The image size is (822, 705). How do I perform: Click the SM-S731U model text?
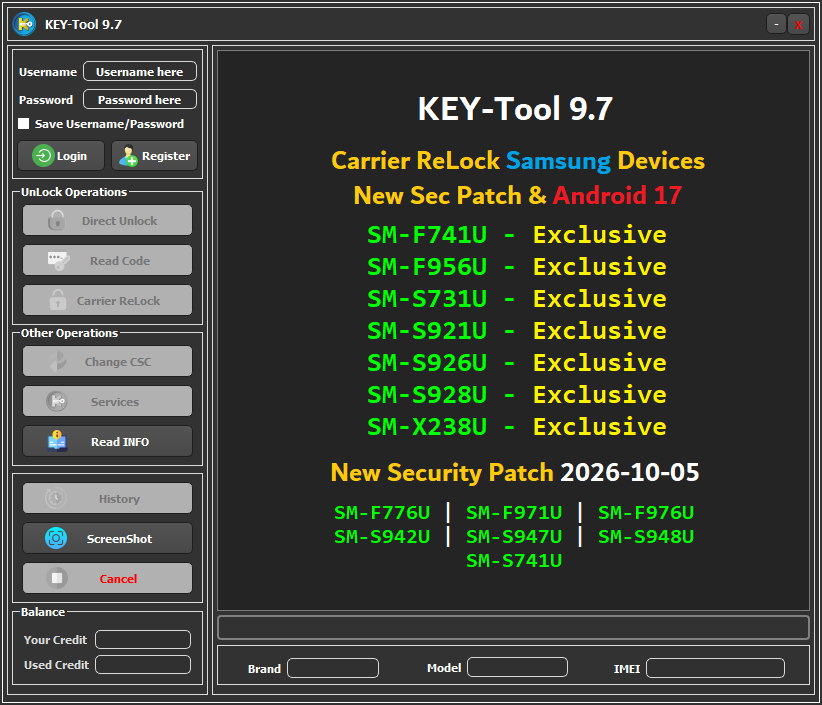(x=427, y=299)
